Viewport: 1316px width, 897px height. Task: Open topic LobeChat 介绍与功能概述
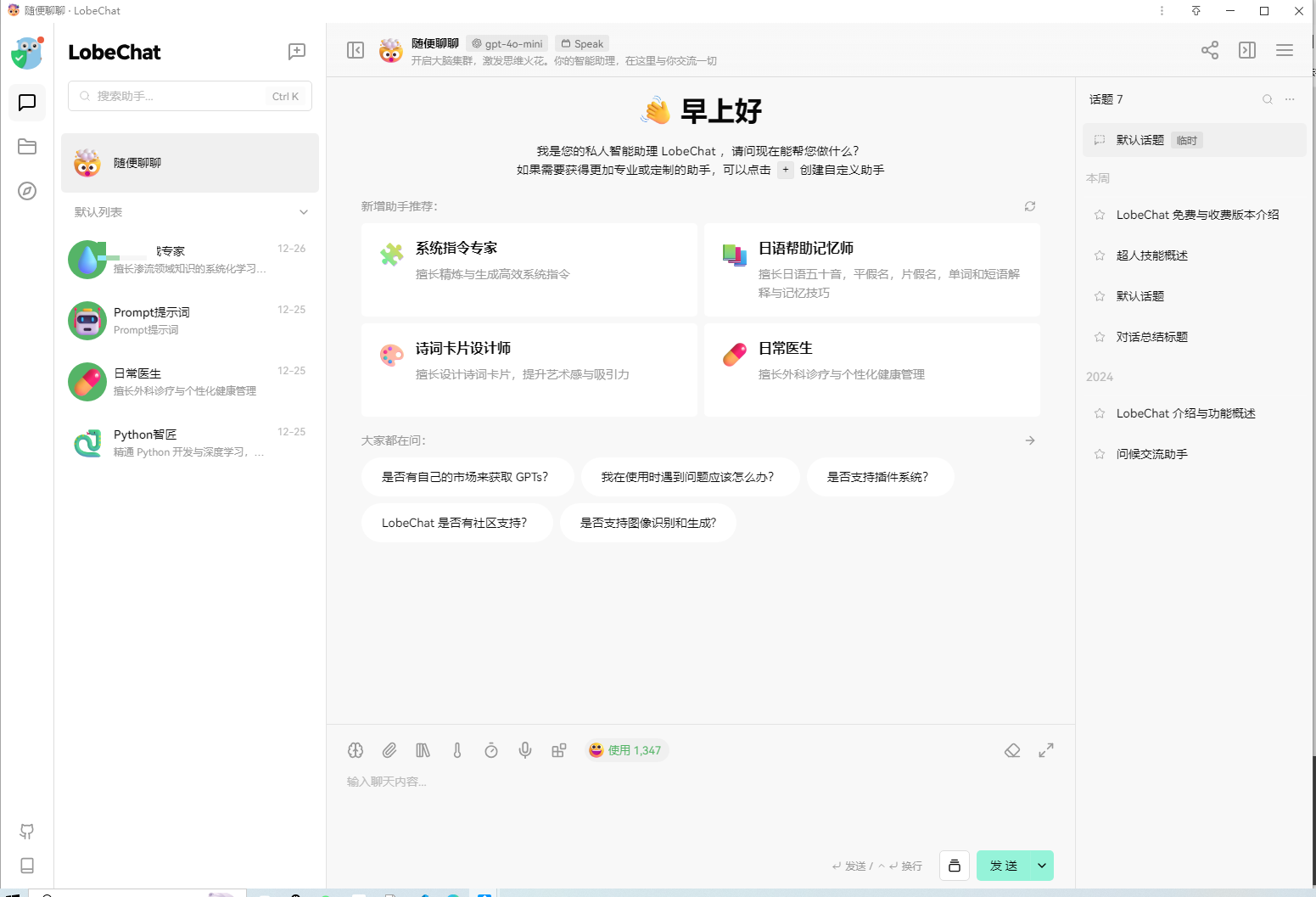click(x=1195, y=413)
